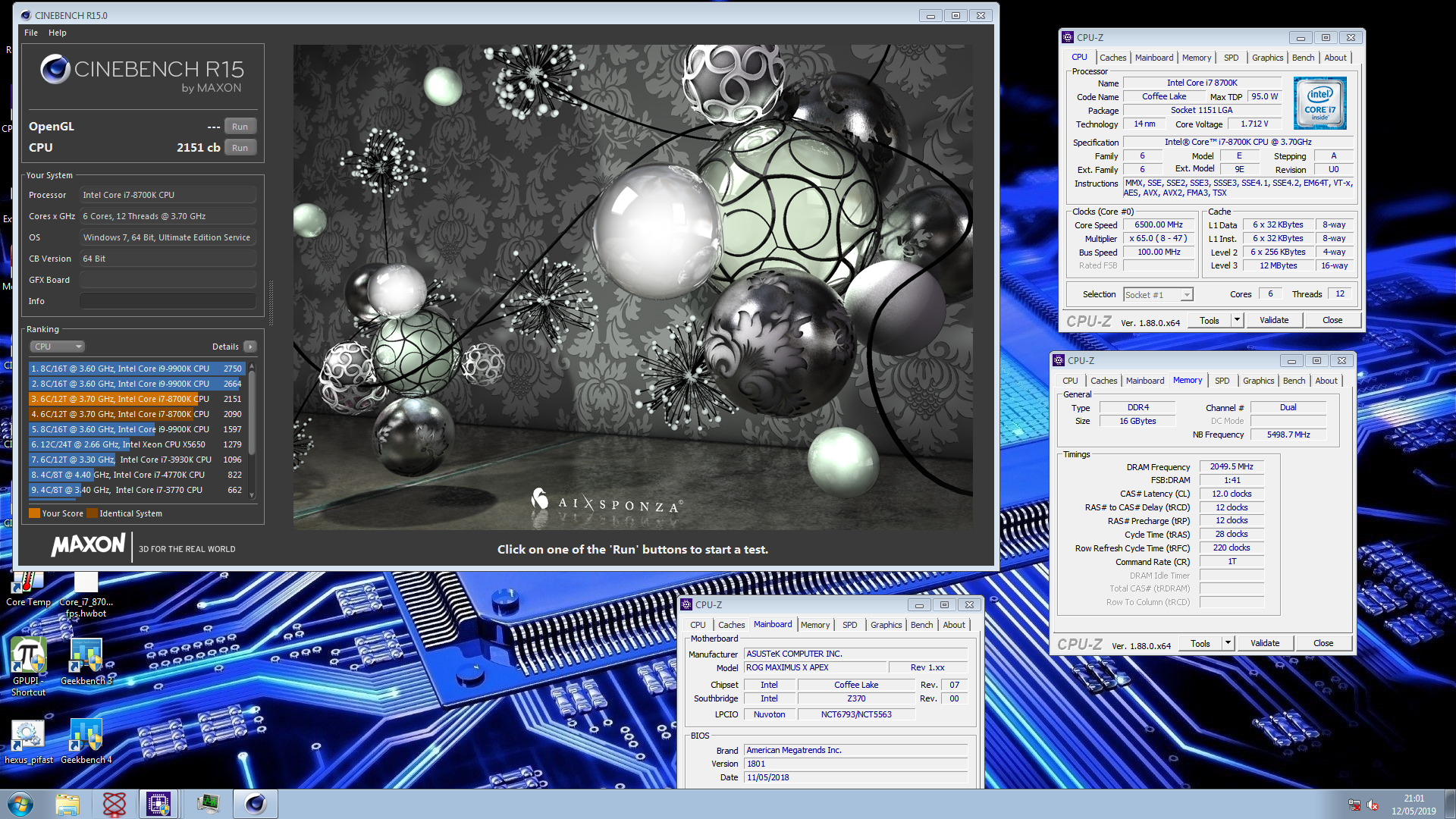Select ranking row 6 Xeon X5650 entry
1456x819 pixels.
[x=136, y=444]
